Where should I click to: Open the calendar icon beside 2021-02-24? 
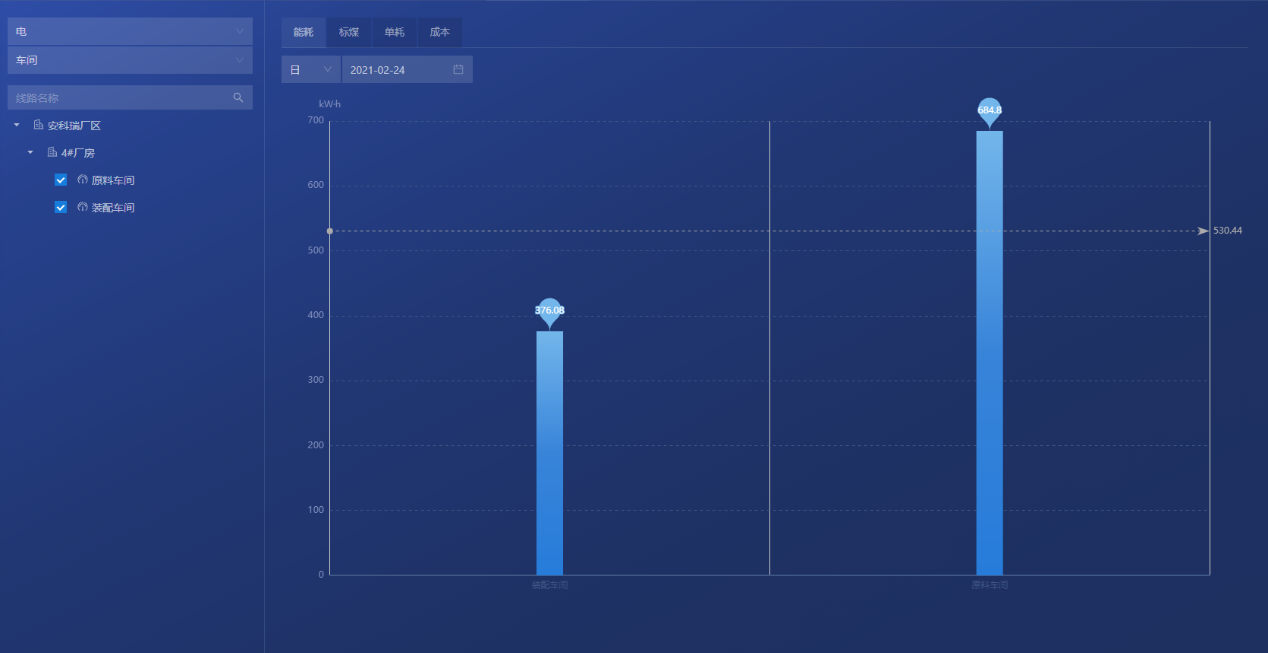coord(458,70)
